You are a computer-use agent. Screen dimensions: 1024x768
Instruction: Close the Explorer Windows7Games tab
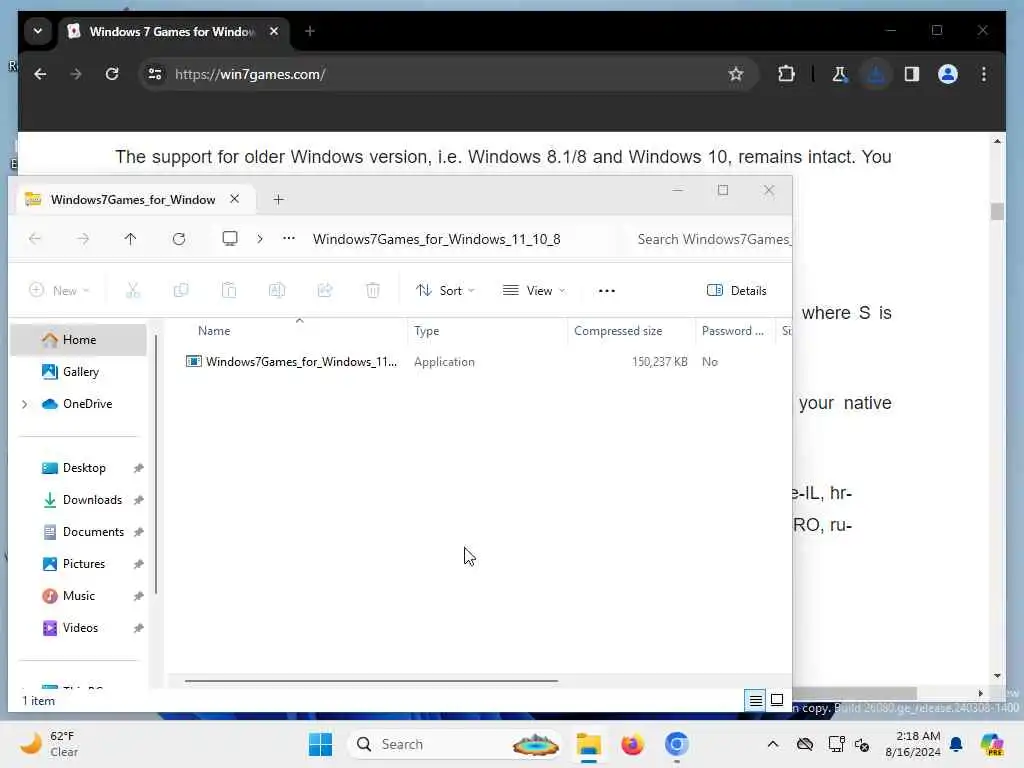click(234, 199)
